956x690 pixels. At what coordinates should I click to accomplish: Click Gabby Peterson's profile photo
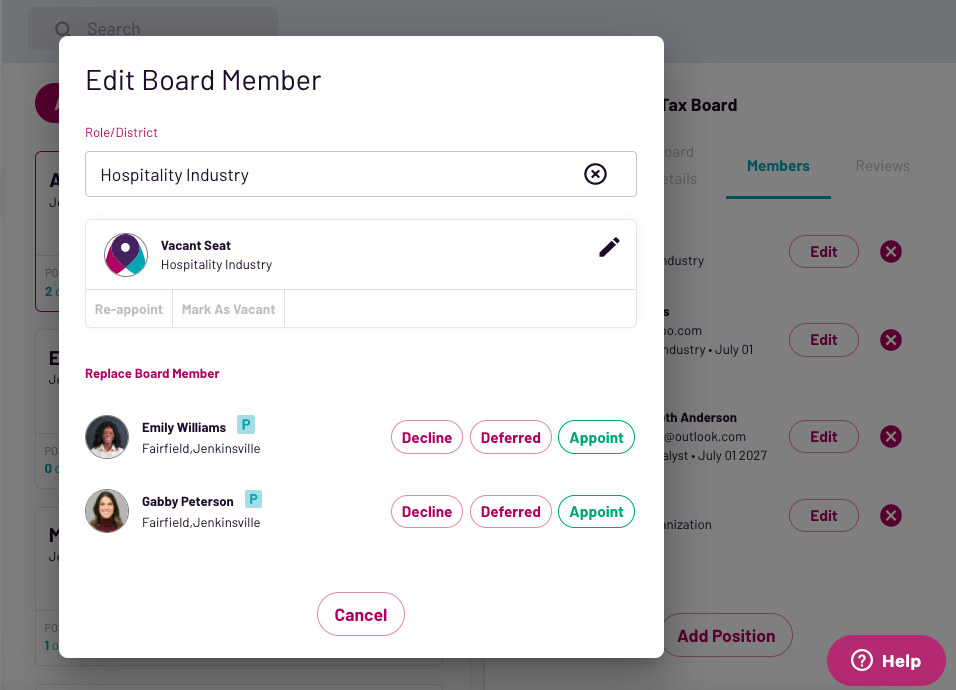pyautogui.click(x=107, y=511)
